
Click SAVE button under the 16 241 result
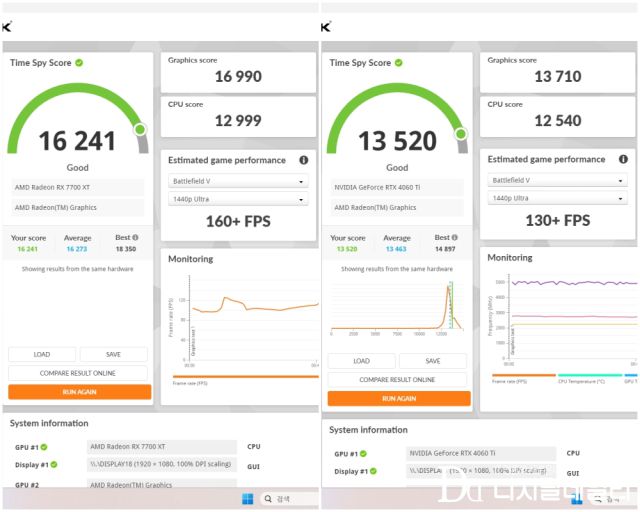[x=113, y=354]
